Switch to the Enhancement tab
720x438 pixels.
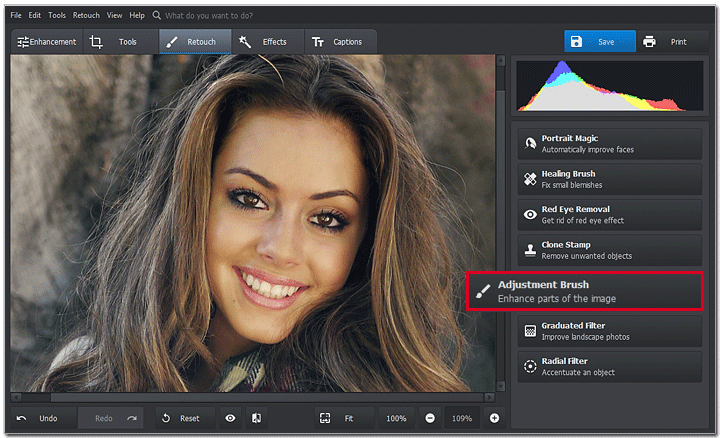47,42
